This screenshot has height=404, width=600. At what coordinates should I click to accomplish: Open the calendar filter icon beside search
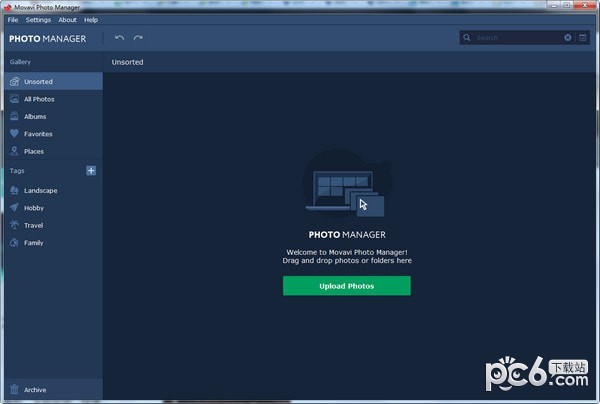(x=583, y=37)
